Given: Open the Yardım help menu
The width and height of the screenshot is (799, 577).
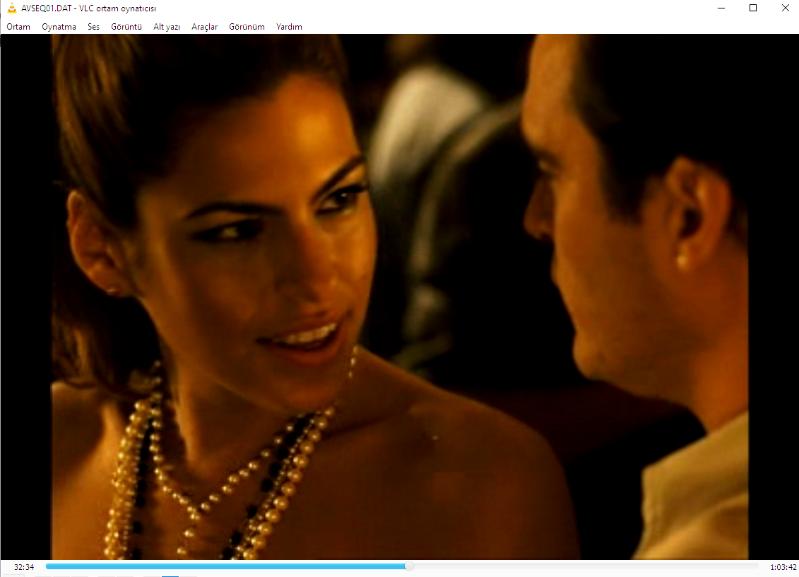Looking at the screenshot, I should point(289,27).
